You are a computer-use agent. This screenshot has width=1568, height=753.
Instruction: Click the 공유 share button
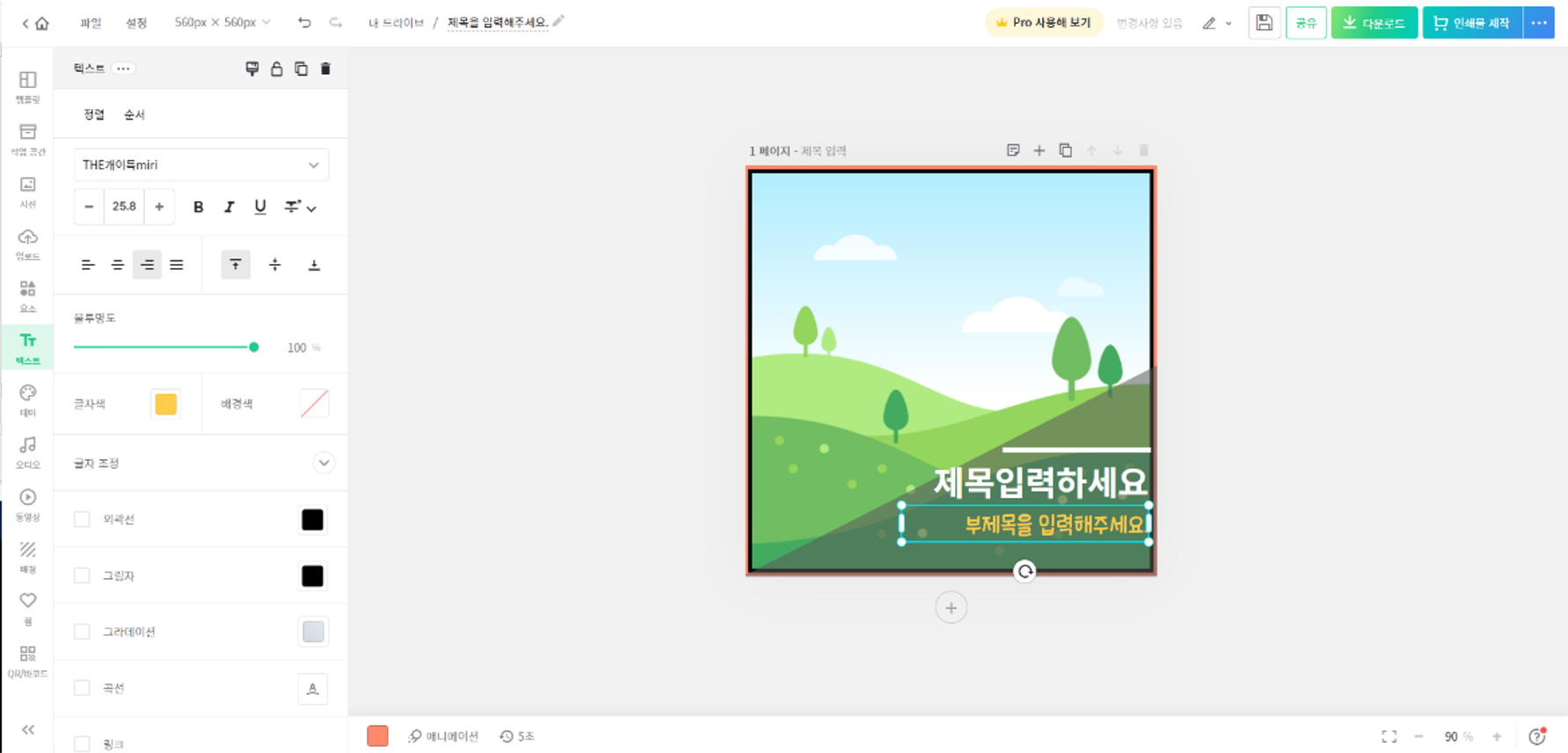pos(1306,23)
